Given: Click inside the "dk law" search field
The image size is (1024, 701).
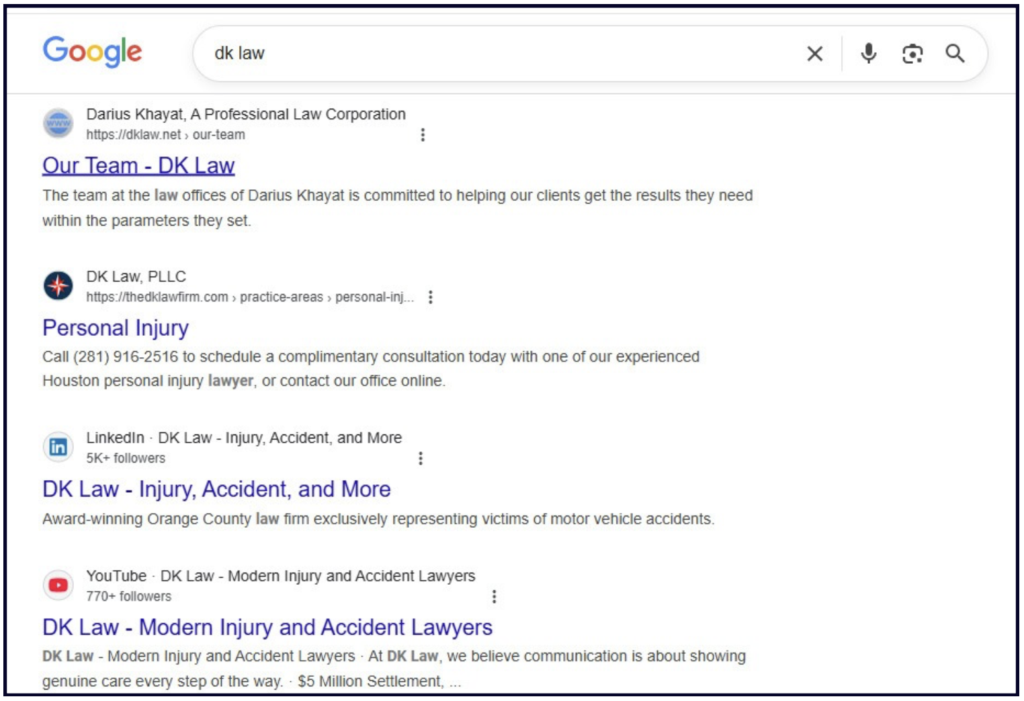Looking at the screenshot, I should click(500, 54).
